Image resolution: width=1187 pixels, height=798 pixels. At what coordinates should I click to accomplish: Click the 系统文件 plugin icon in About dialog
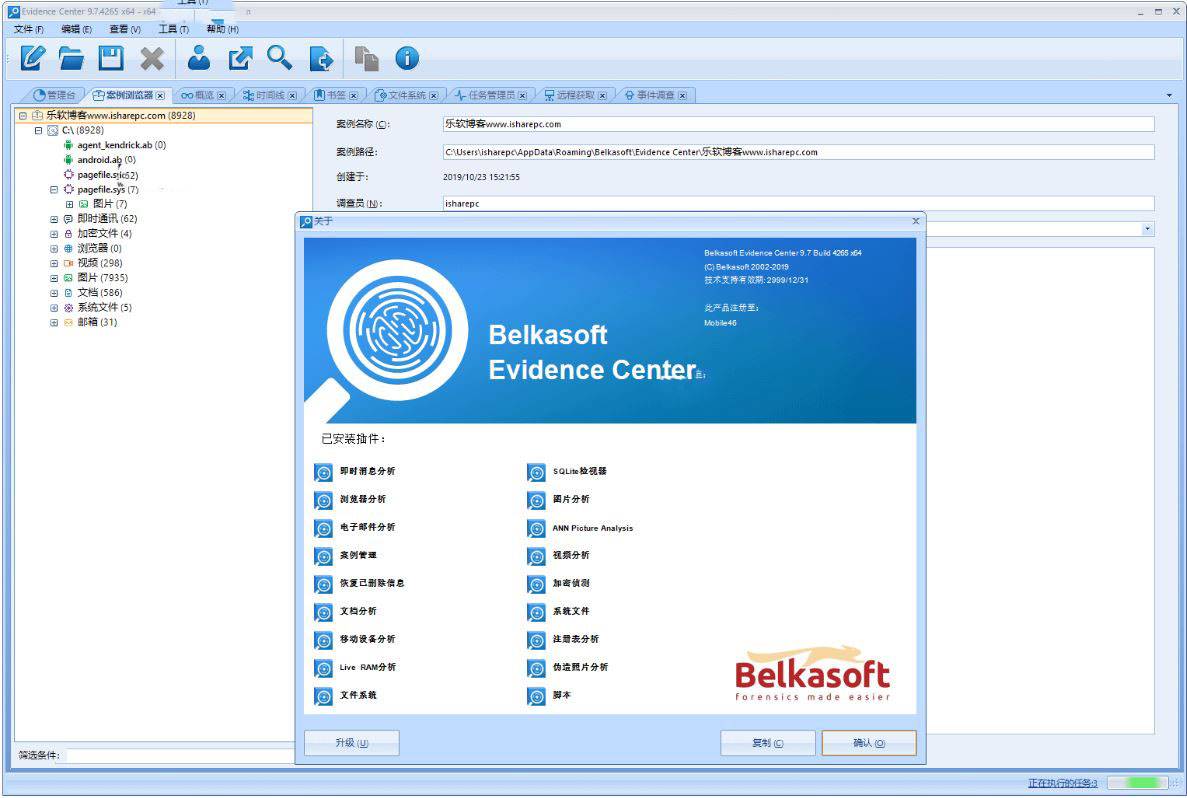coord(537,613)
